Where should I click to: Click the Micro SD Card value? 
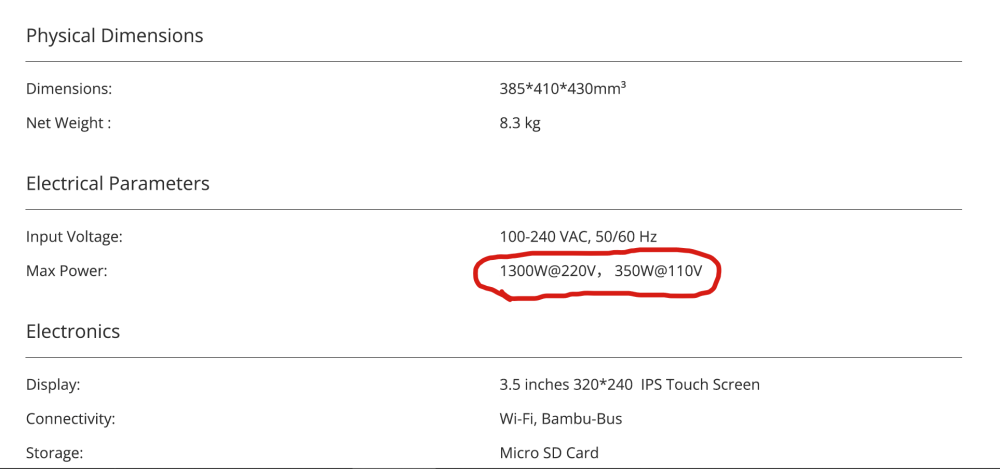[x=549, y=453]
